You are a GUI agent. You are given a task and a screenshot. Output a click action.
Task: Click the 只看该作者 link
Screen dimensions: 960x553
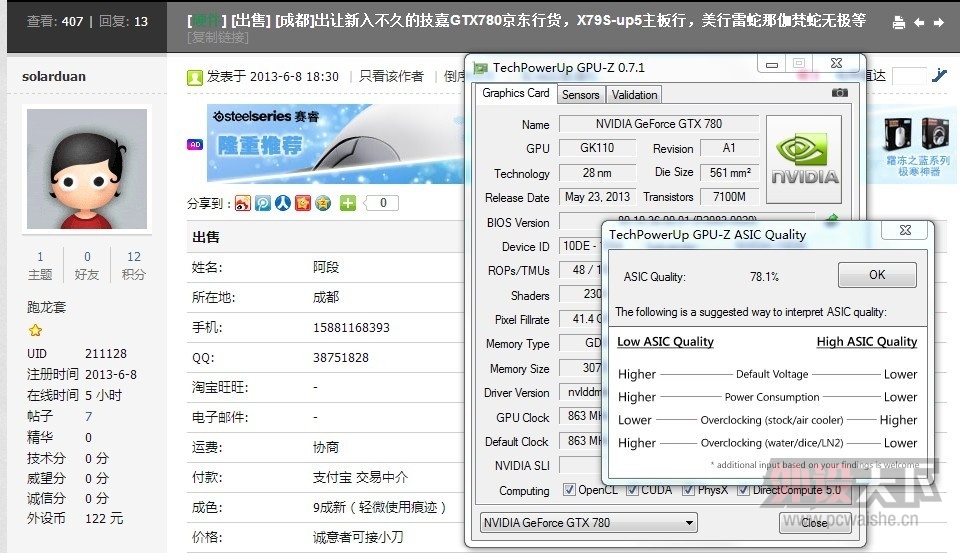[x=391, y=76]
